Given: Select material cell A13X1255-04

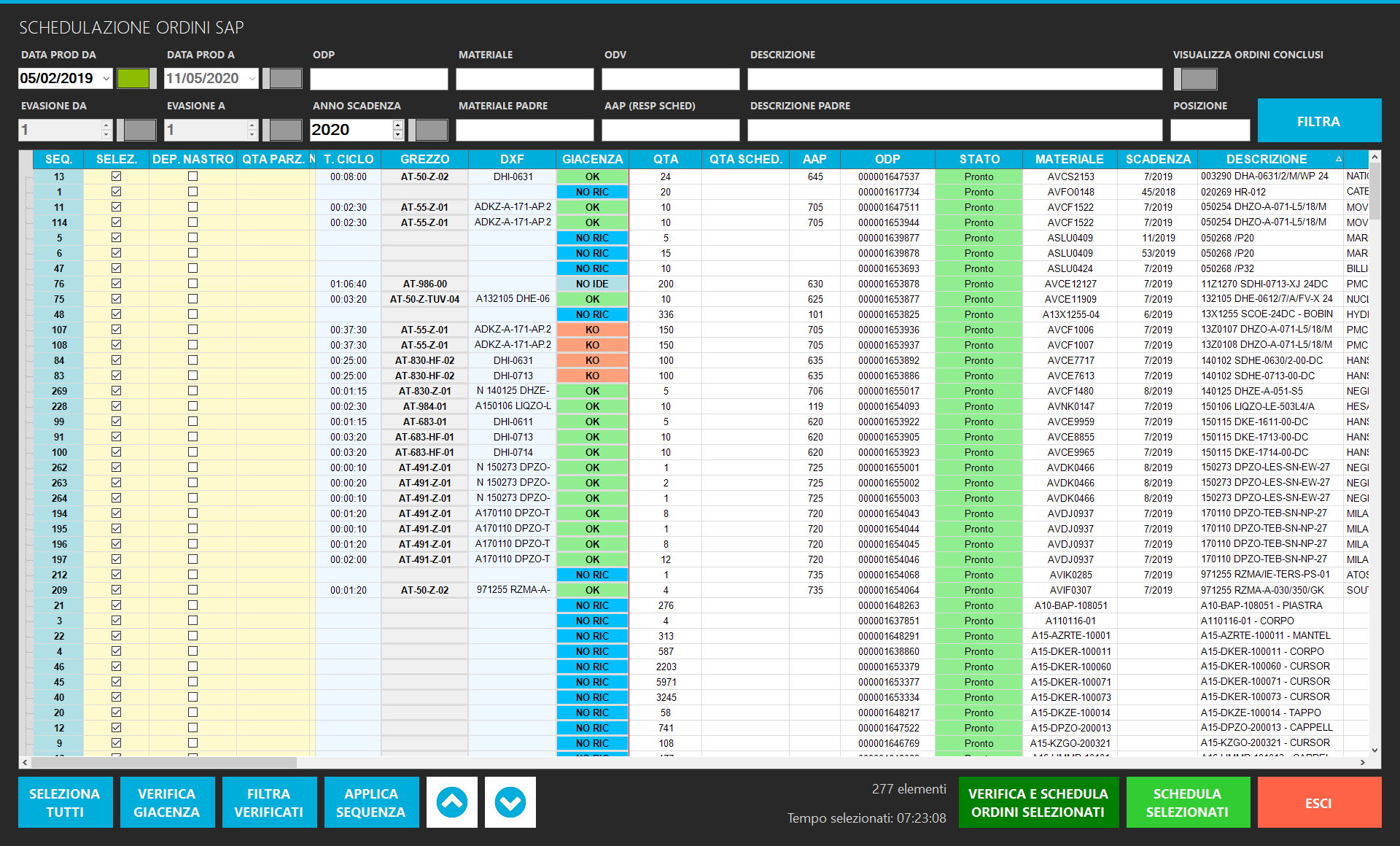Looking at the screenshot, I should coord(1070,314).
